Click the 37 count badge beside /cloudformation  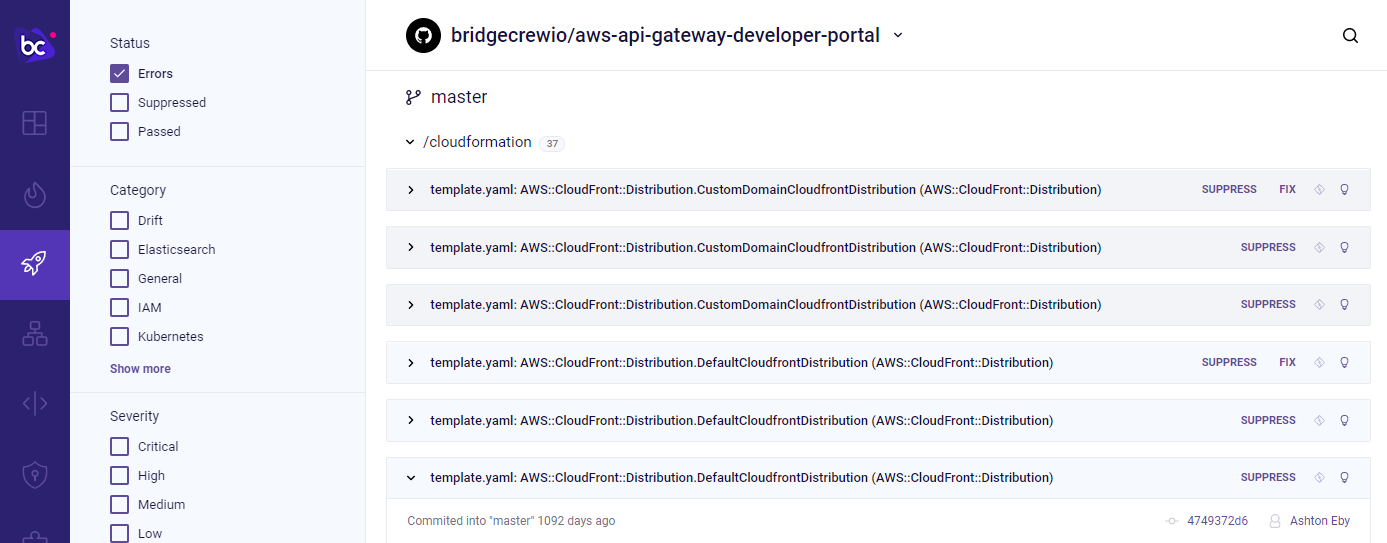click(x=552, y=143)
